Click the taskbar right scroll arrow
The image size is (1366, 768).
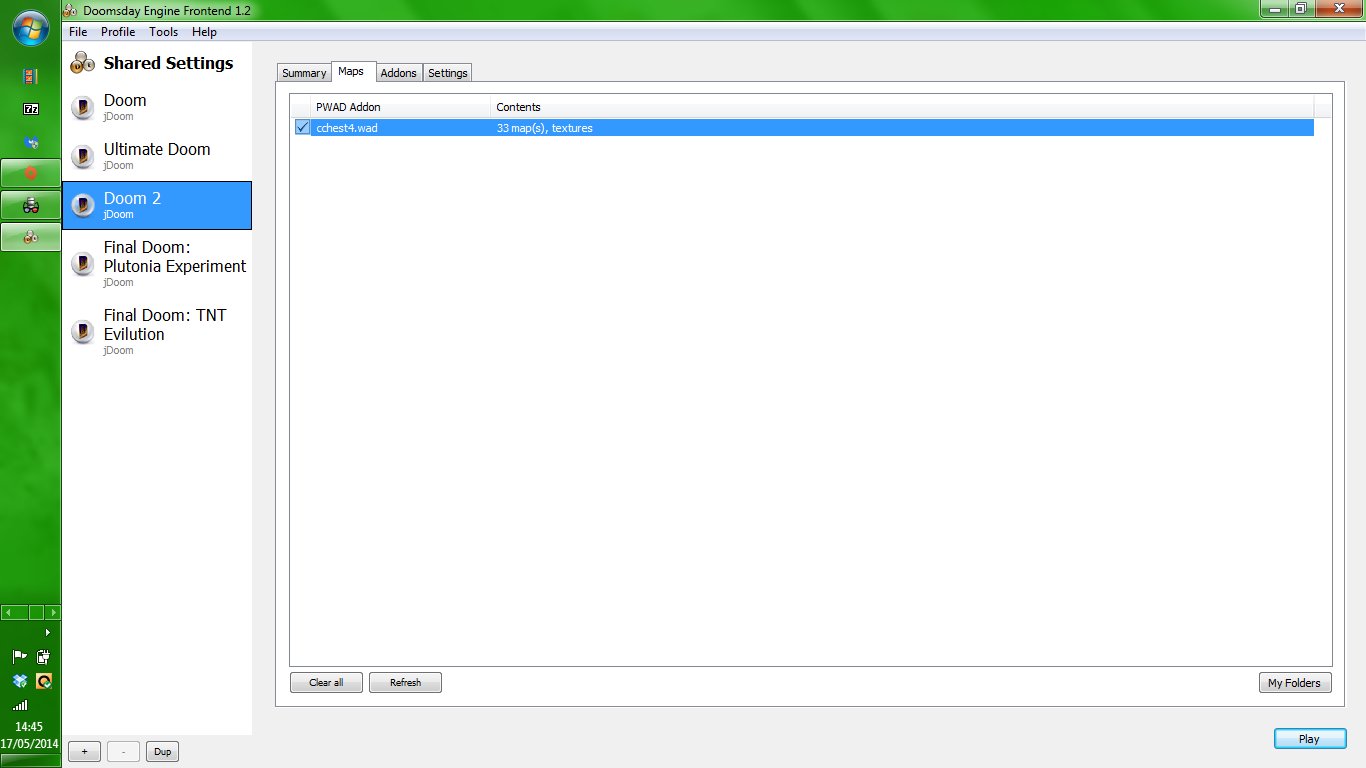[53, 612]
